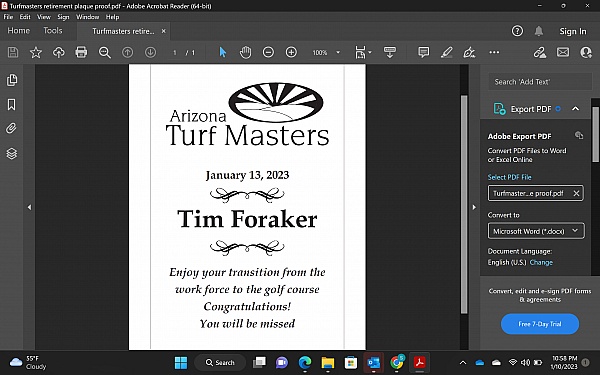Click the document vertical scrollbar
Image resolution: width=600 pixels, height=375 pixels.
[x=464, y=205]
